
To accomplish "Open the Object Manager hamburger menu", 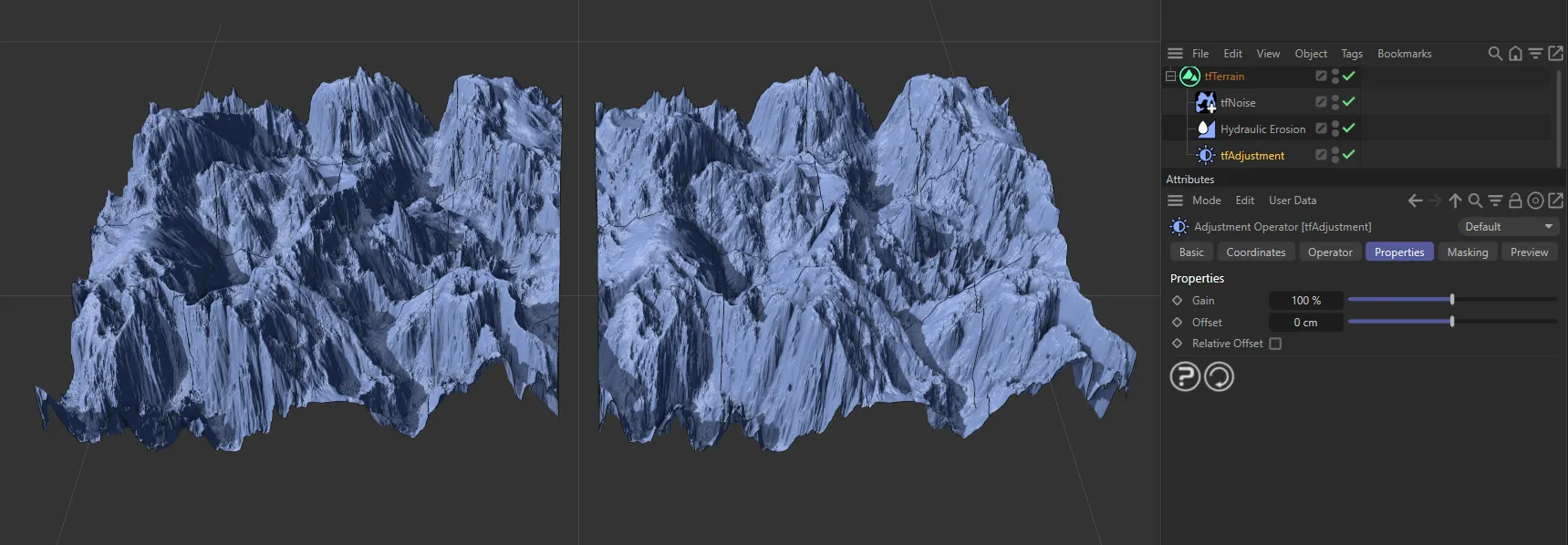I will click(x=1175, y=54).
